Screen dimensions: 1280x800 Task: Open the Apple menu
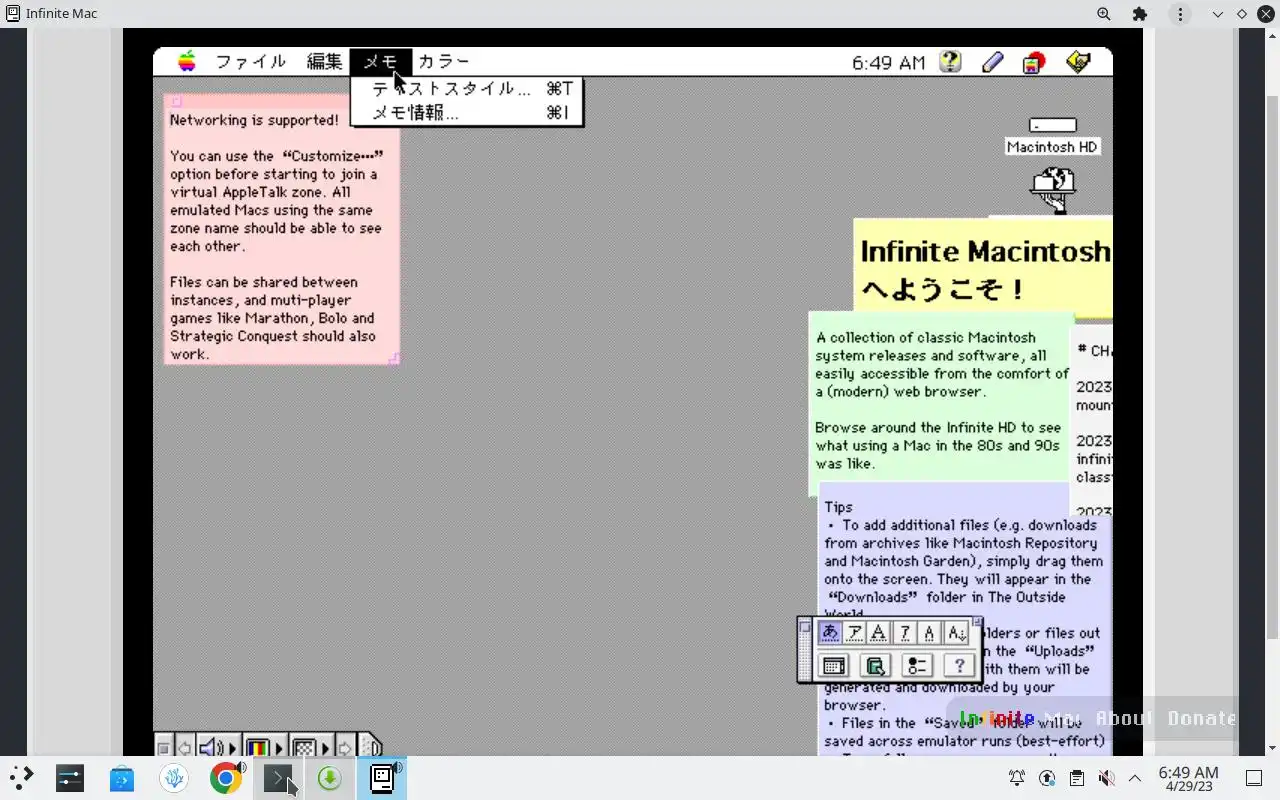(187, 62)
